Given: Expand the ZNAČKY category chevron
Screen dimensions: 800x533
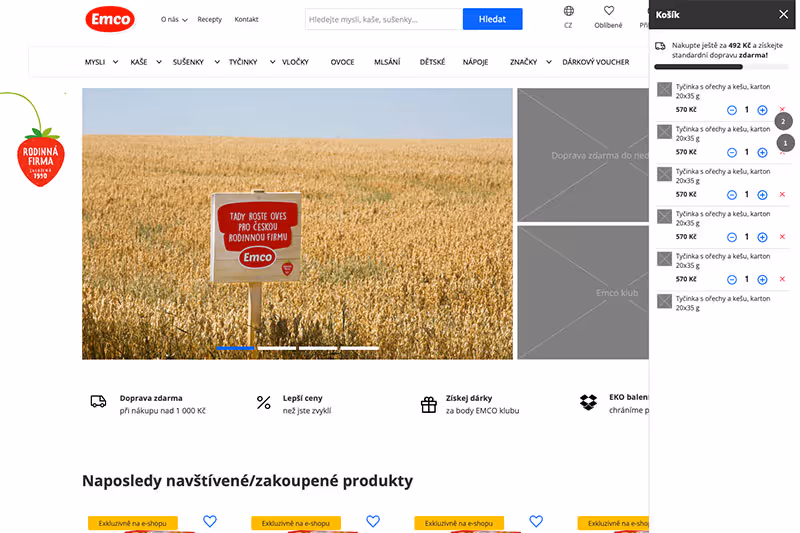Looking at the screenshot, I should pyautogui.click(x=548, y=62).
